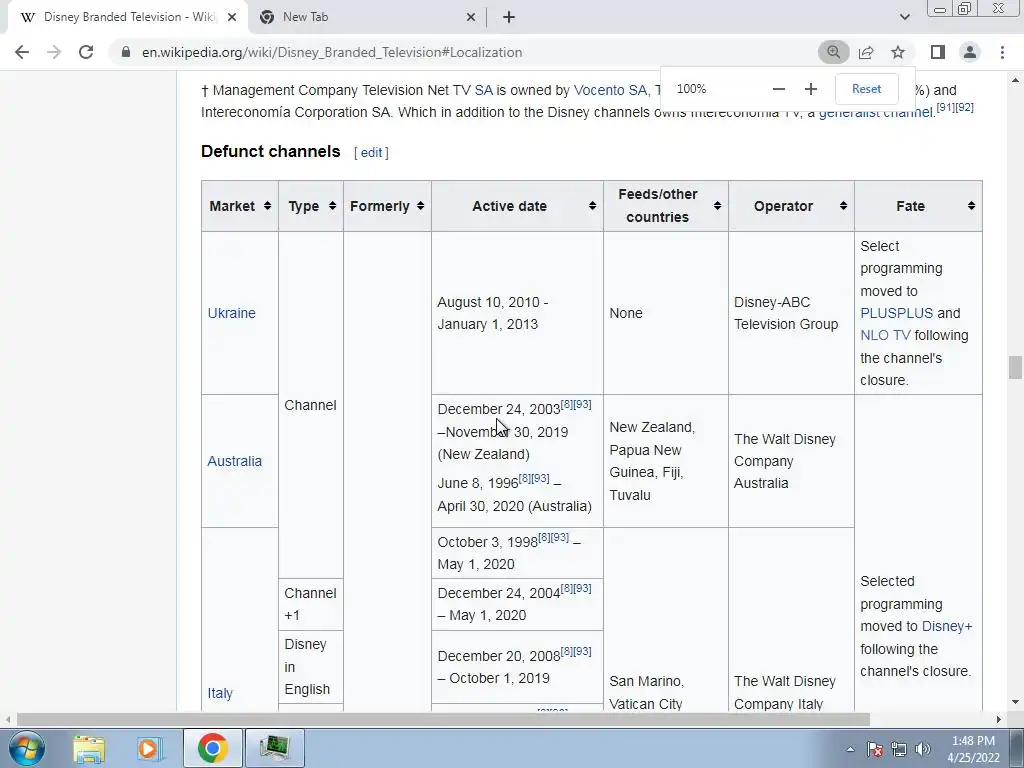Viewport: 1024px width, 768px height.
Task: Open the network tray icon
Action: coord(899,749)
